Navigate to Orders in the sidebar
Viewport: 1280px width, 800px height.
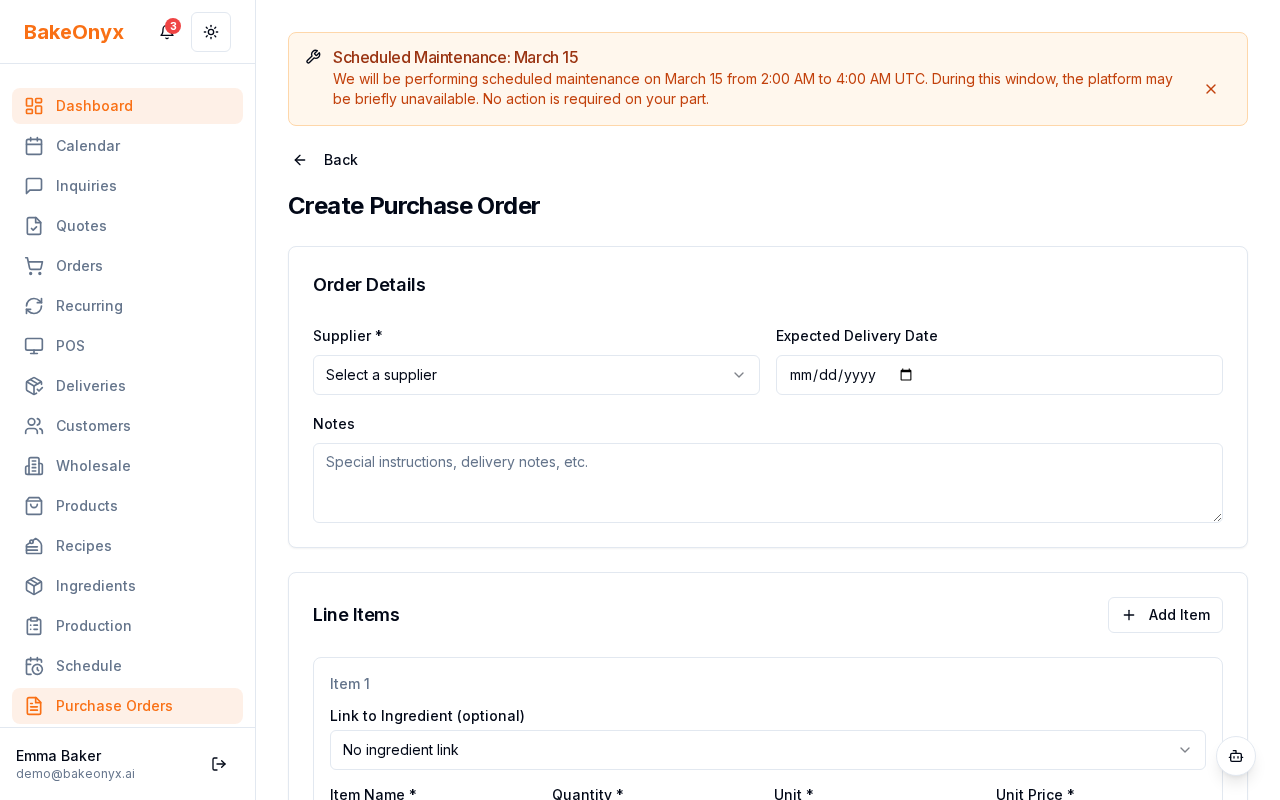79,266
